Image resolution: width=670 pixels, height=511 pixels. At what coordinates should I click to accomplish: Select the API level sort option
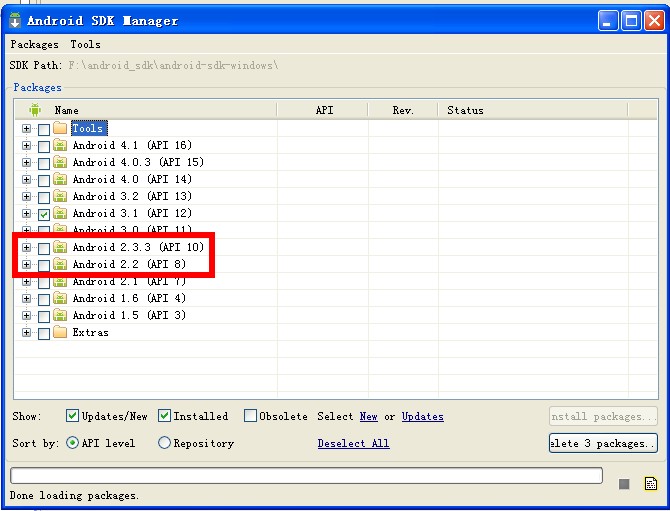pyautogui.click(x=73, y=443)
